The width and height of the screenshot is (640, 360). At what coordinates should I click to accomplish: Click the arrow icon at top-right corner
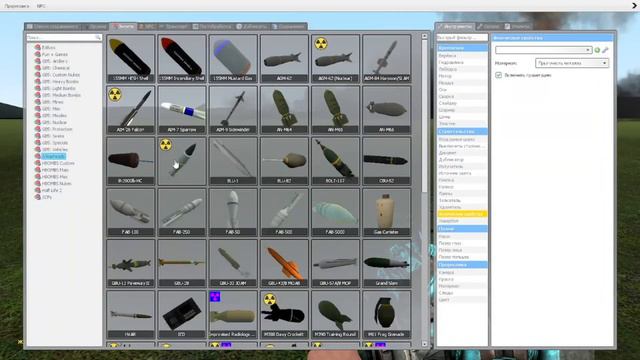(x=634, y=5)
